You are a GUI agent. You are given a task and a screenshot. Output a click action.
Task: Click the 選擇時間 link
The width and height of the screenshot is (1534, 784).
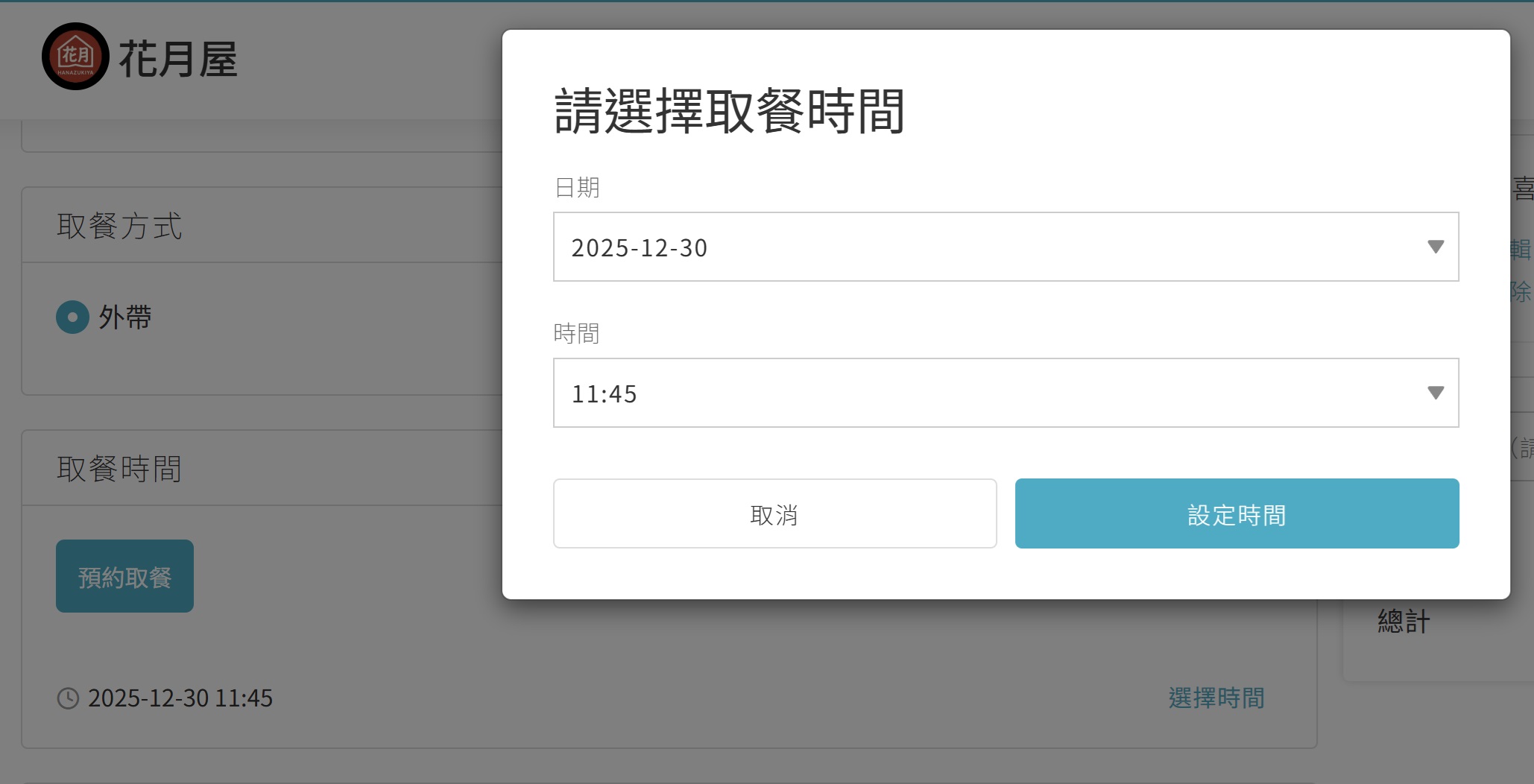1216,698
